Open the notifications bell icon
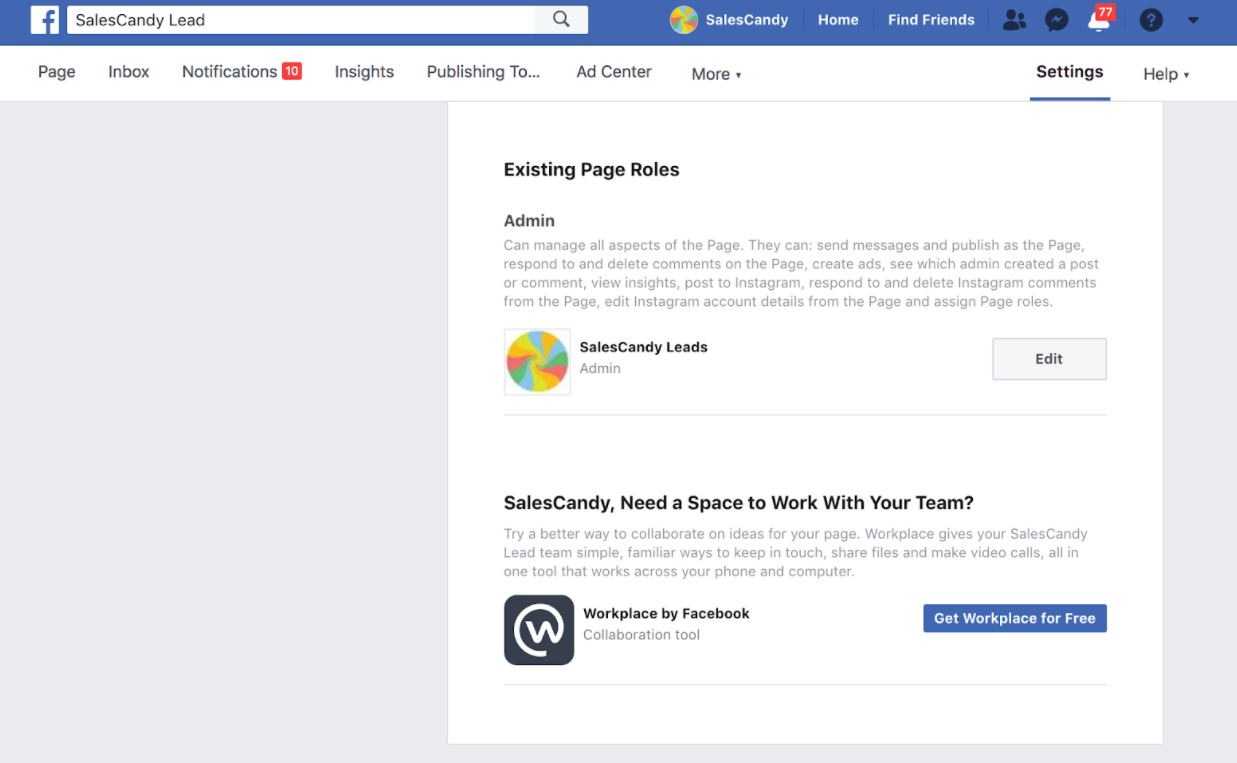 click(x=1098, y=21)
